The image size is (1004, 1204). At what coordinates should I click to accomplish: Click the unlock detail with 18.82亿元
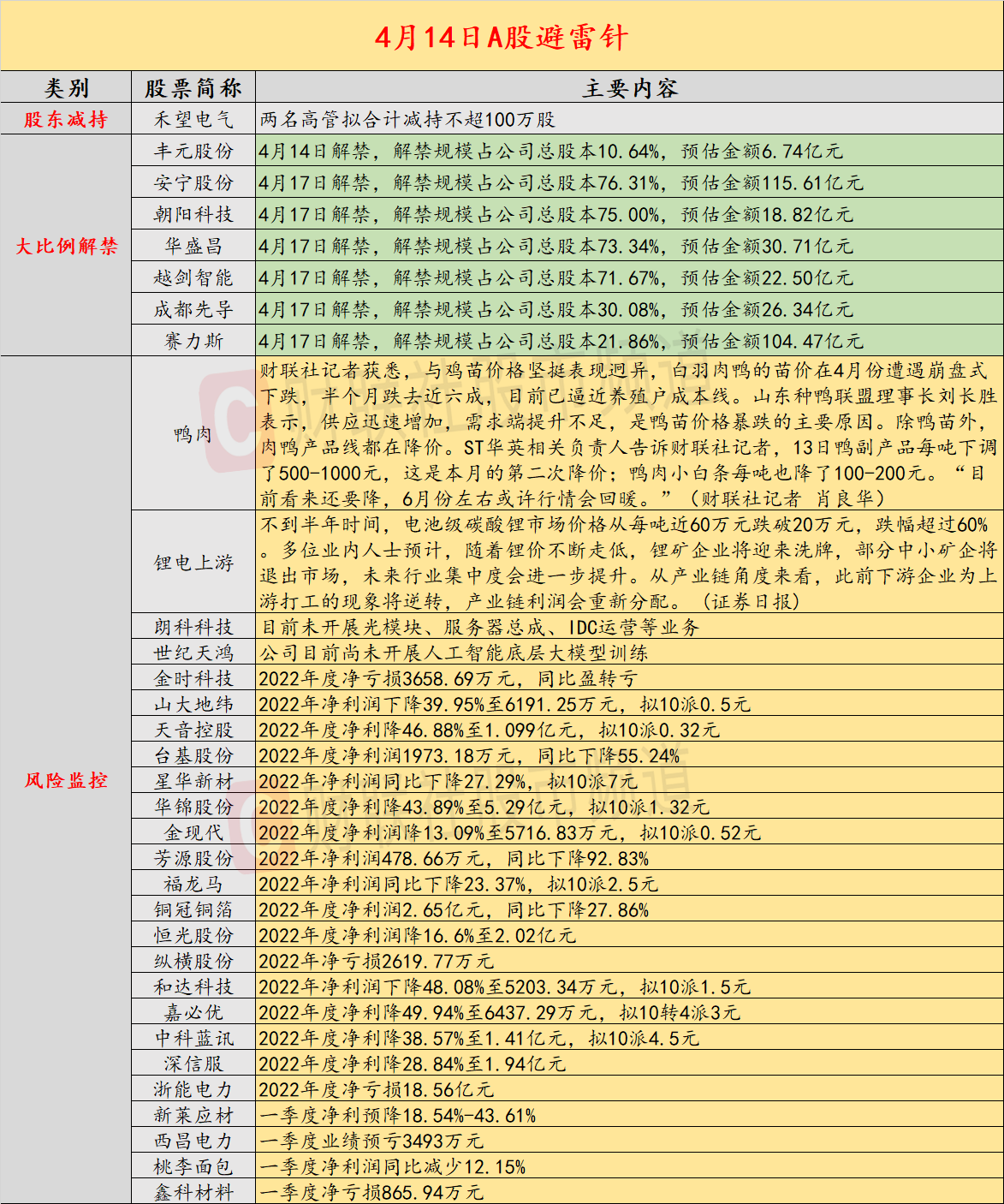coord(556,215)
